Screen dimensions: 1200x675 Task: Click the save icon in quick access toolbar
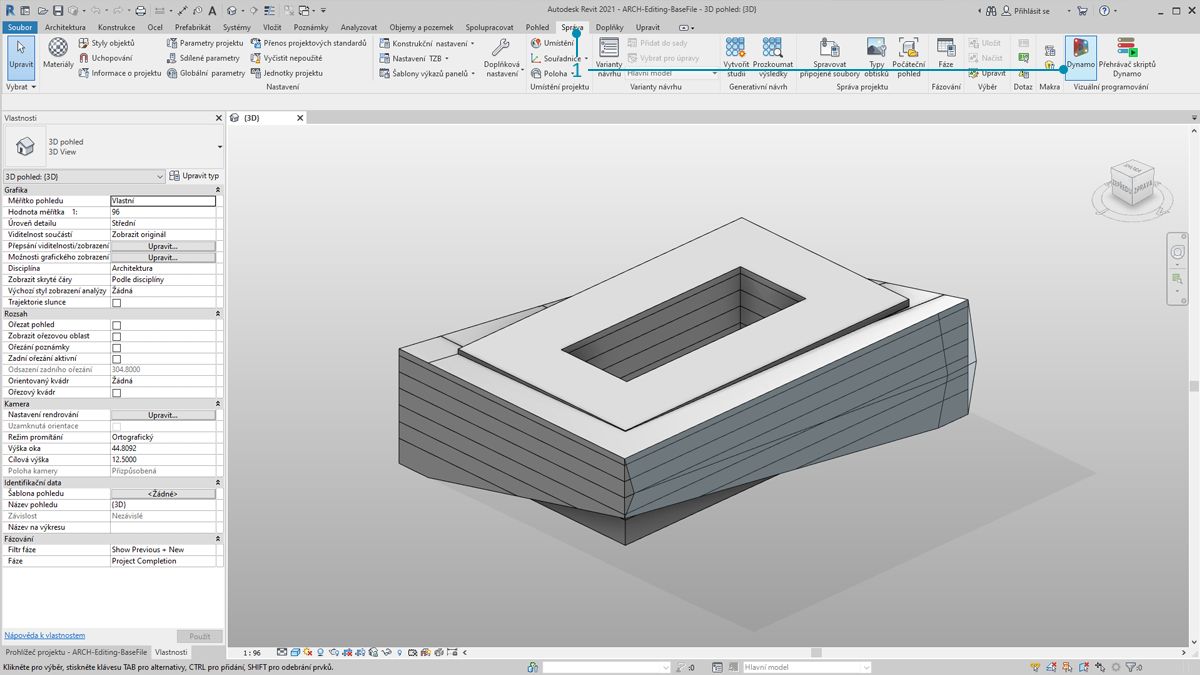pos(59,10)
